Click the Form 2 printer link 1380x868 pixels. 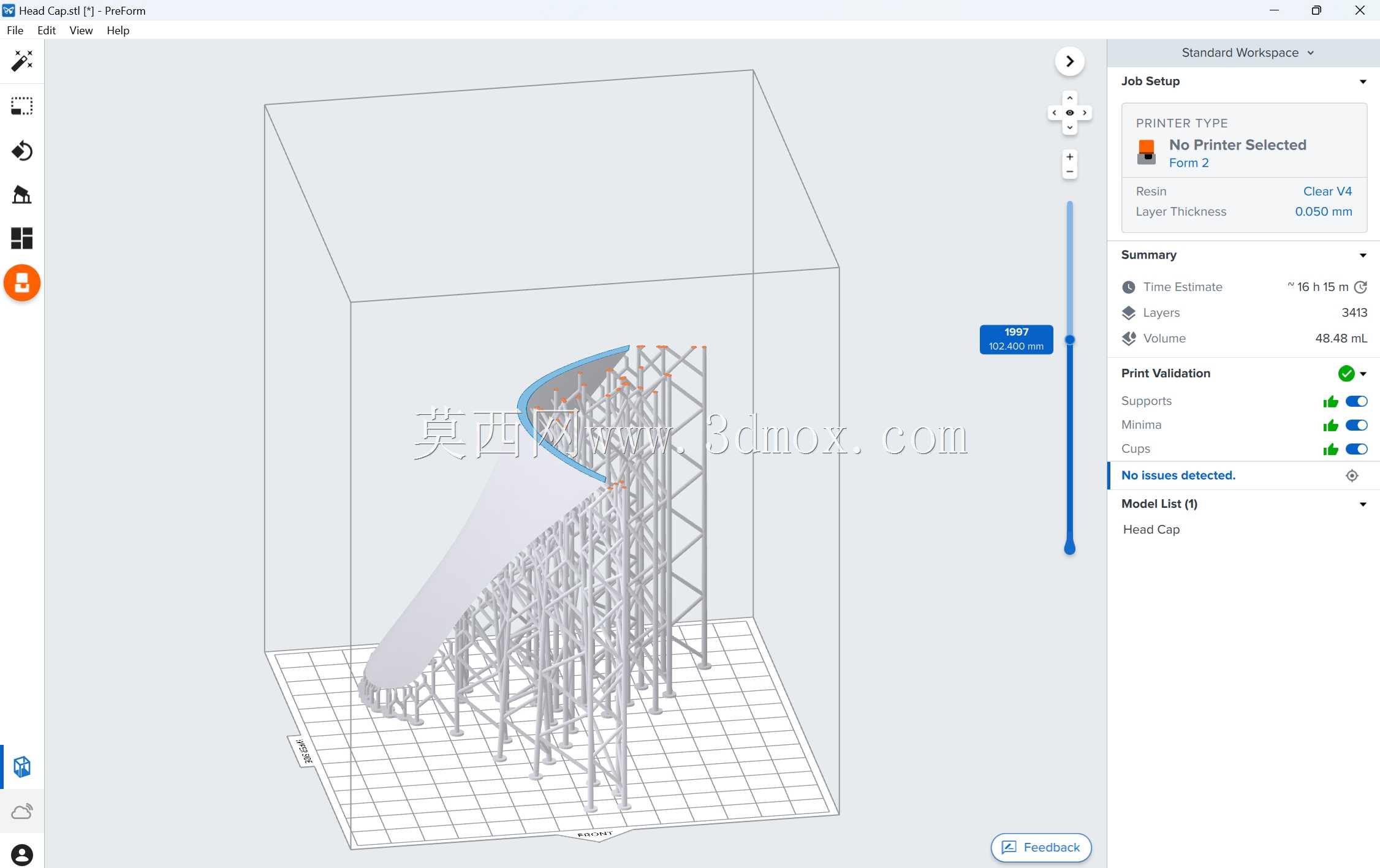coord(1188,163)
